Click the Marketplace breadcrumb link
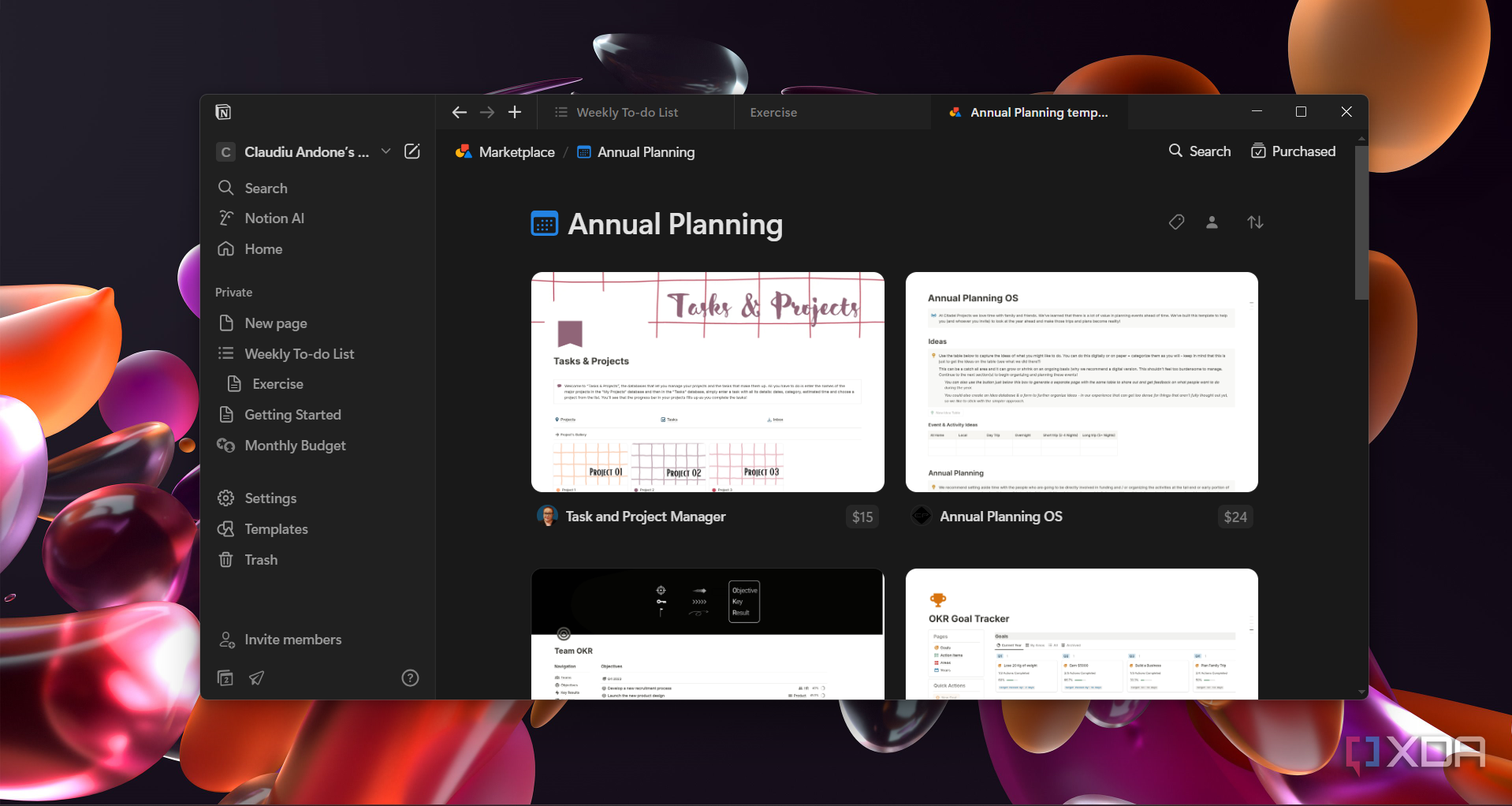This screenshot has height=806, width=1512. (x=505, y=152)
